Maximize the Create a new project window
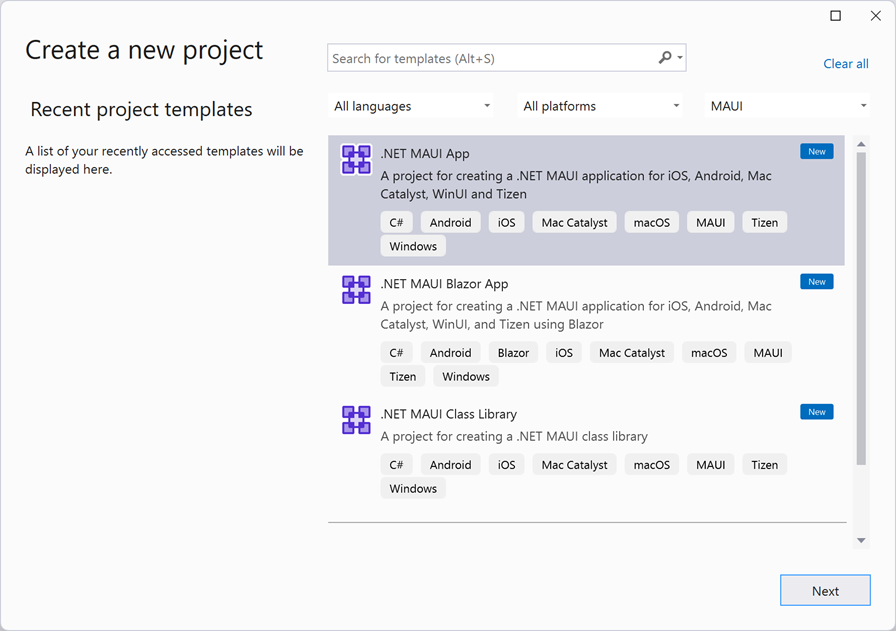 click(x=836, y=15)
